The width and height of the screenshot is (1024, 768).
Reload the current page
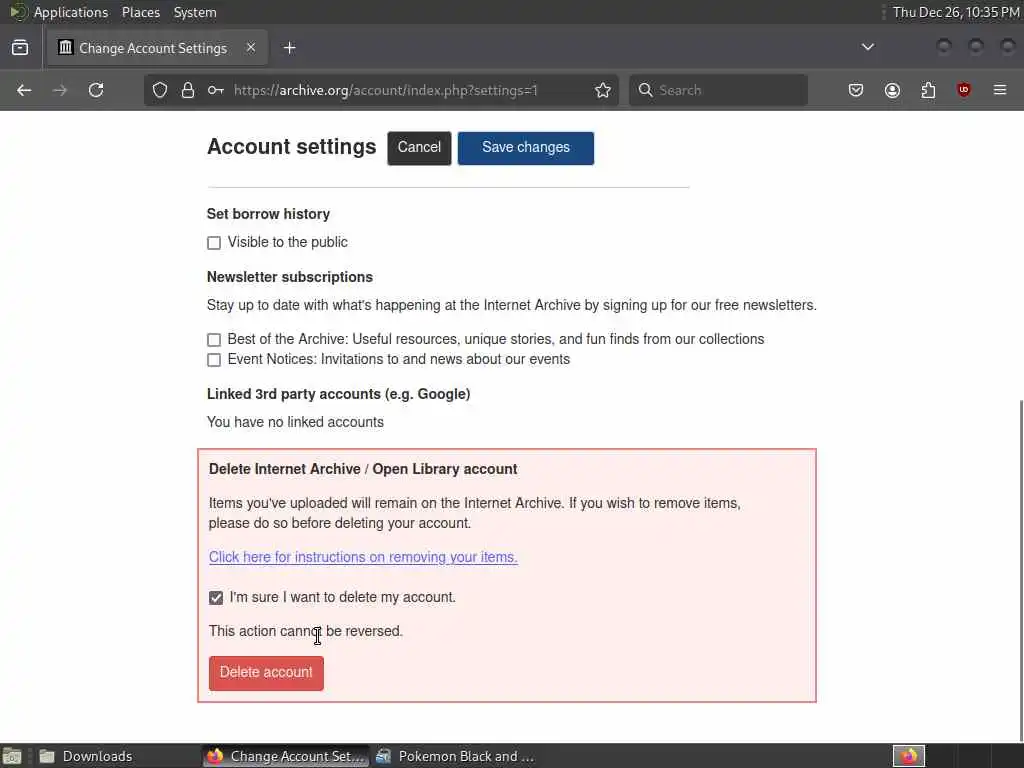96,90
